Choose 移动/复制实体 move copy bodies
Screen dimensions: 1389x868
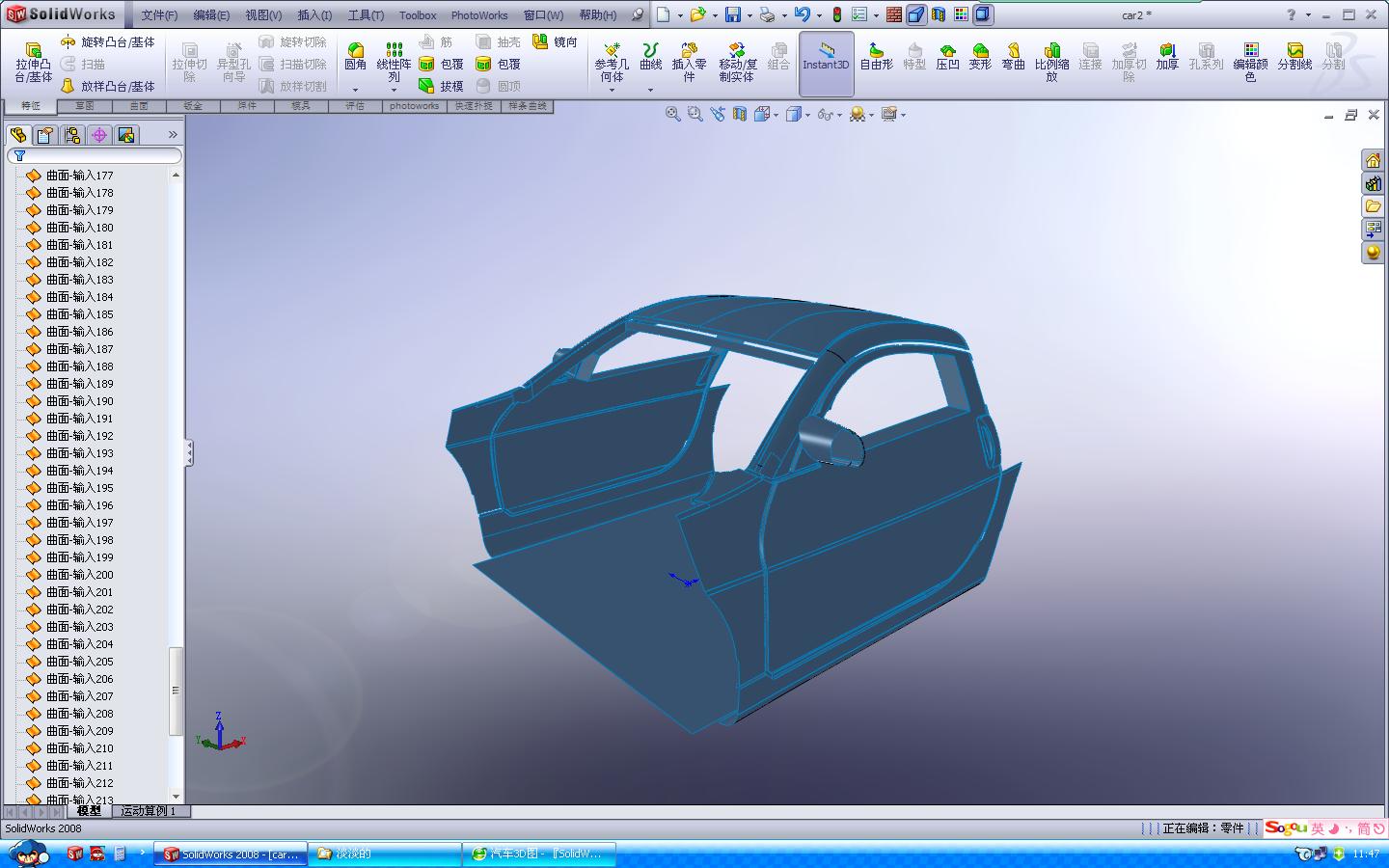point(738,62)
